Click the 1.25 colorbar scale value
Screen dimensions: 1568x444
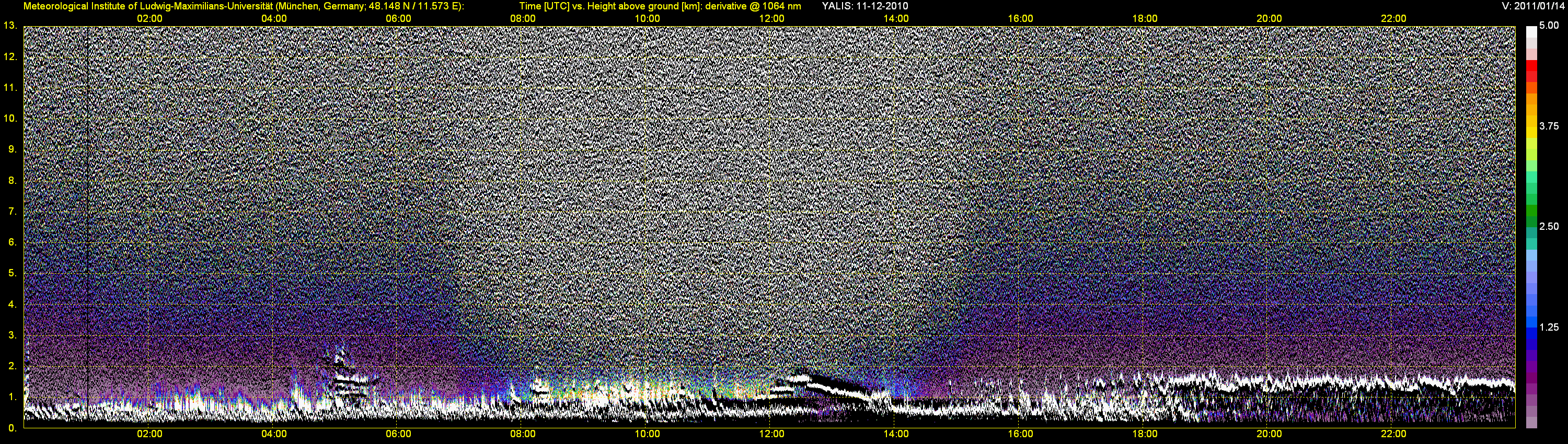click(1549, 327)
